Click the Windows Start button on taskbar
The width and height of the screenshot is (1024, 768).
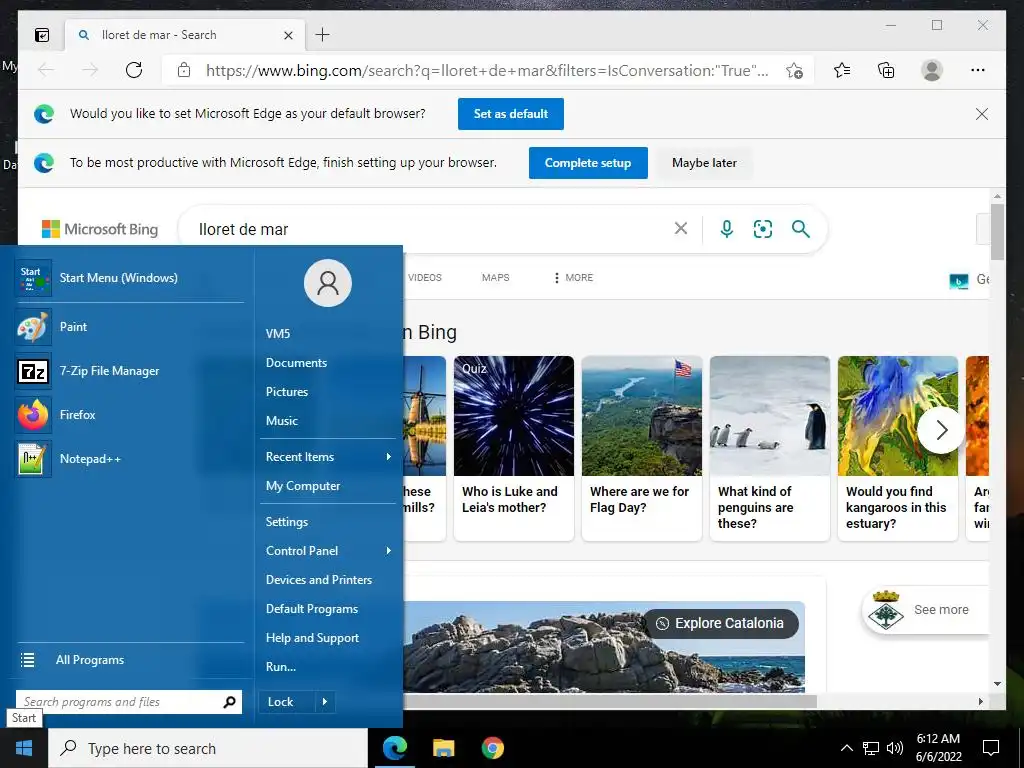(24, 748)
